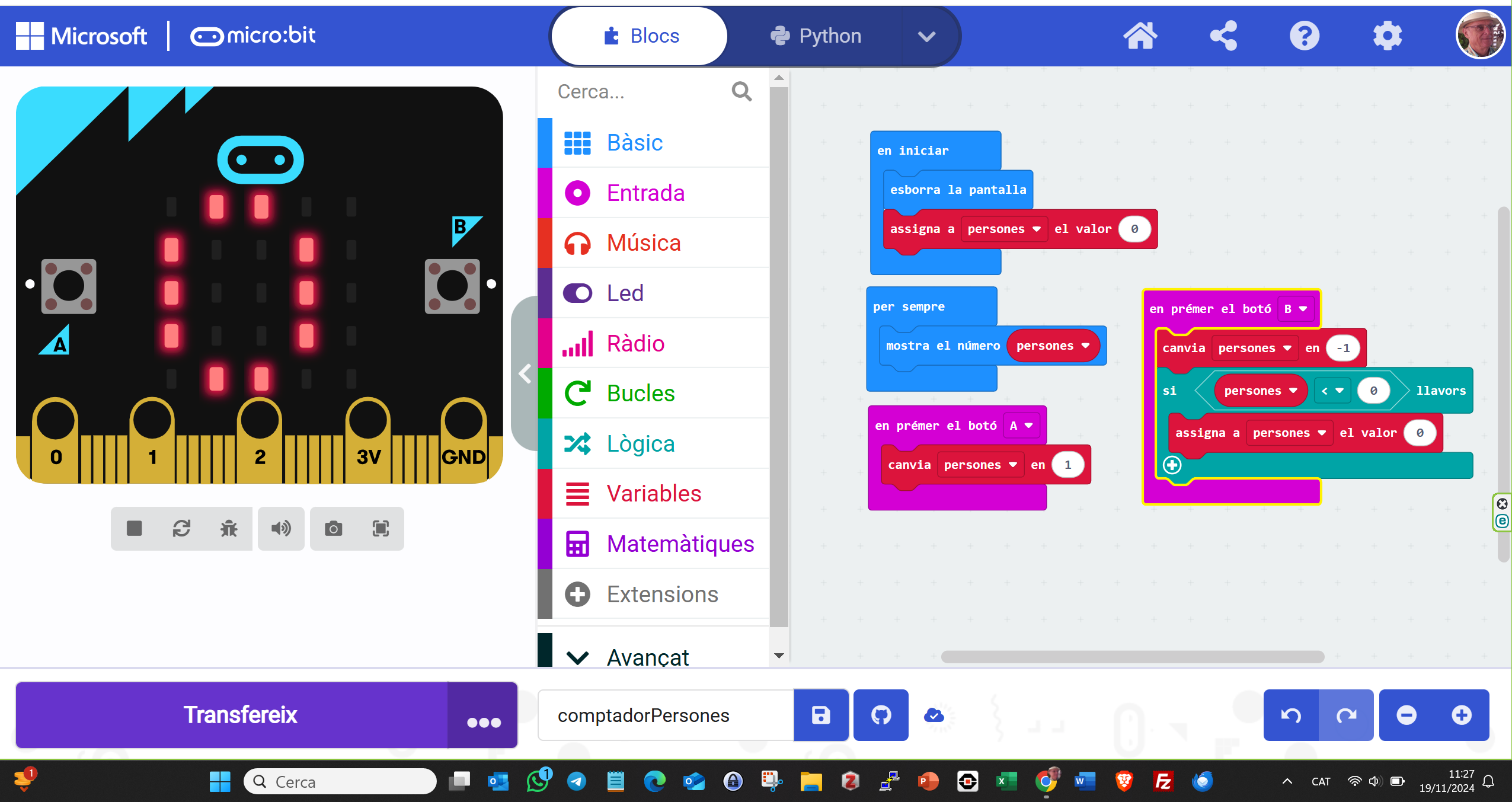Viewport: 1512px width, 802px height.
Task: Open dropdown next to Python tab
Action: pos(926,37)
